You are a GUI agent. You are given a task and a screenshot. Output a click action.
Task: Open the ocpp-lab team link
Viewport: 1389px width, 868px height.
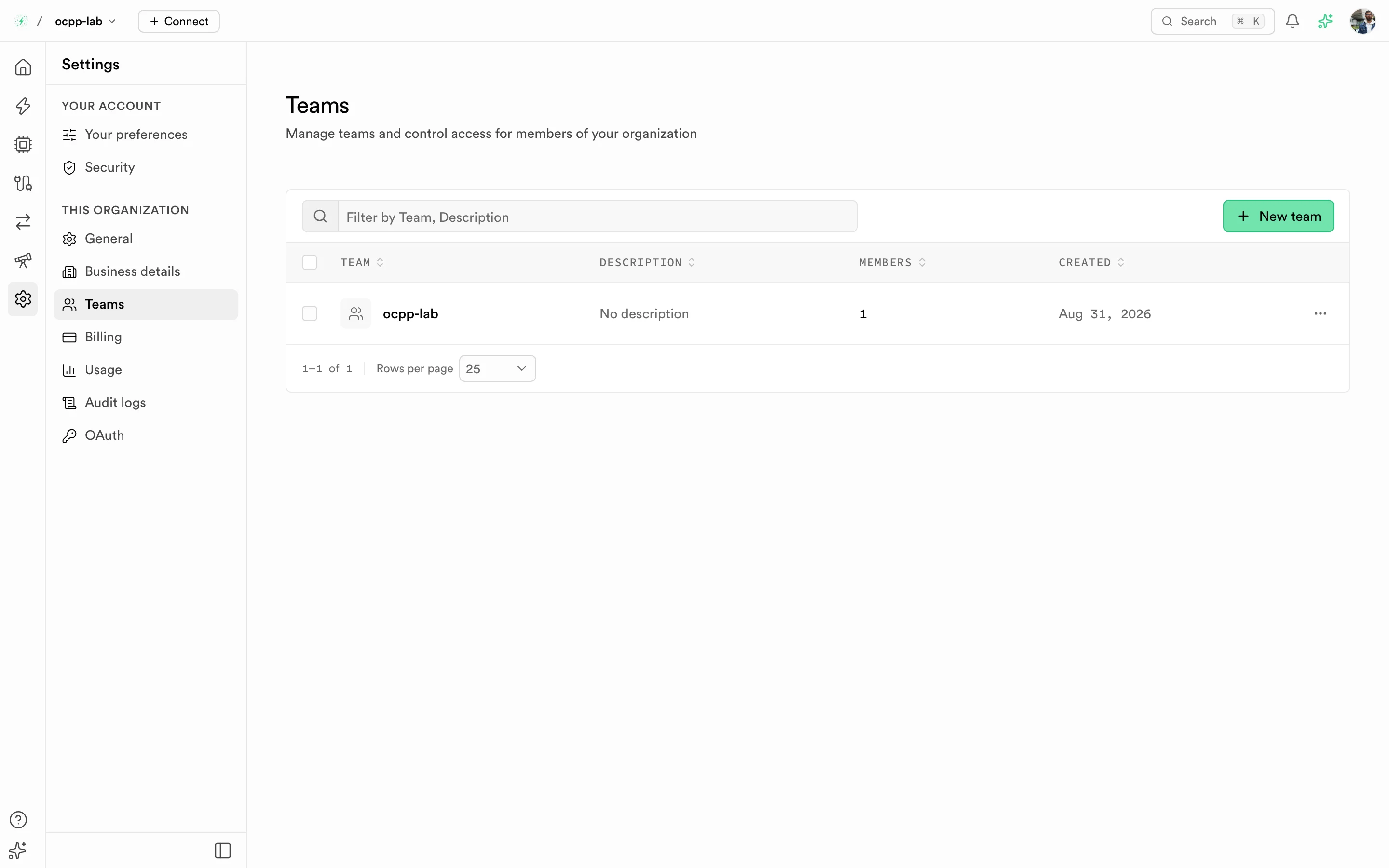[410, 313]
